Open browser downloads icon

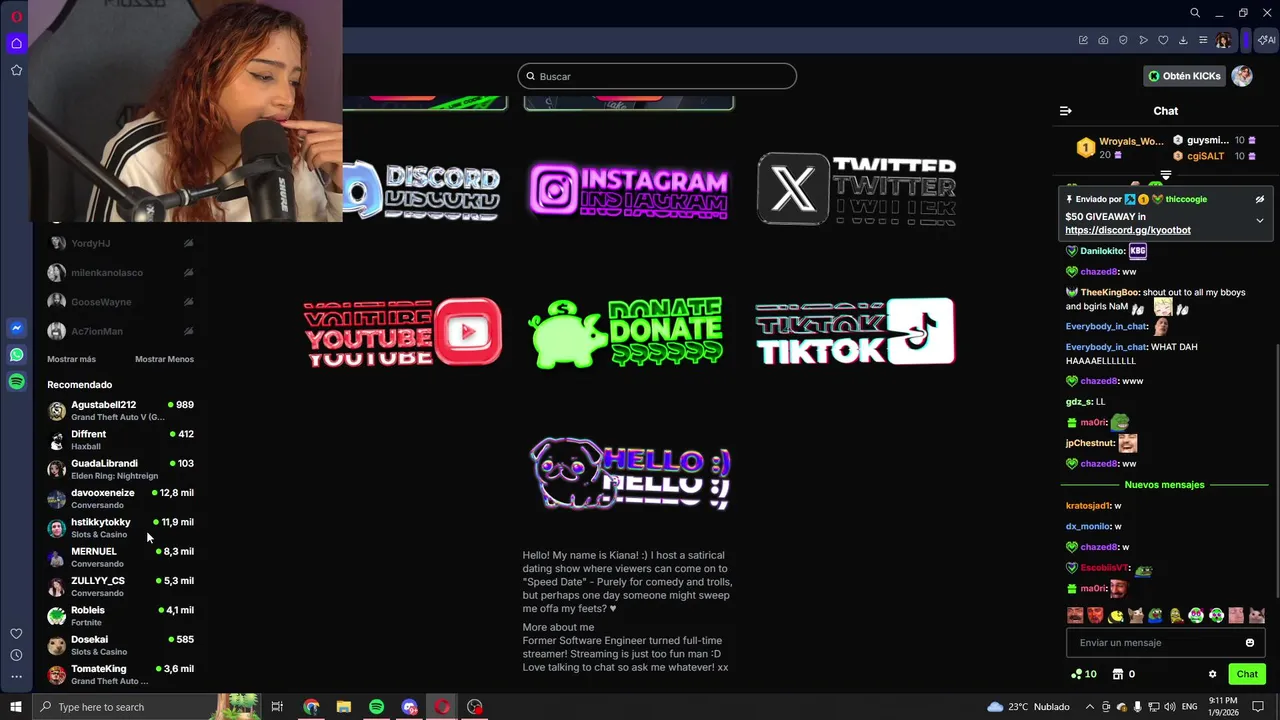(x=1183, y=41)
